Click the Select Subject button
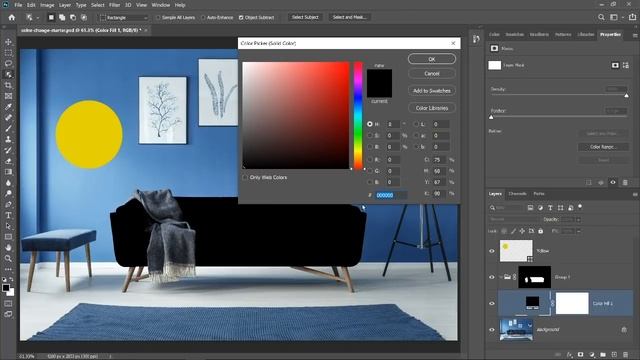Screen dimensions: 640x360 pos(305,17)
